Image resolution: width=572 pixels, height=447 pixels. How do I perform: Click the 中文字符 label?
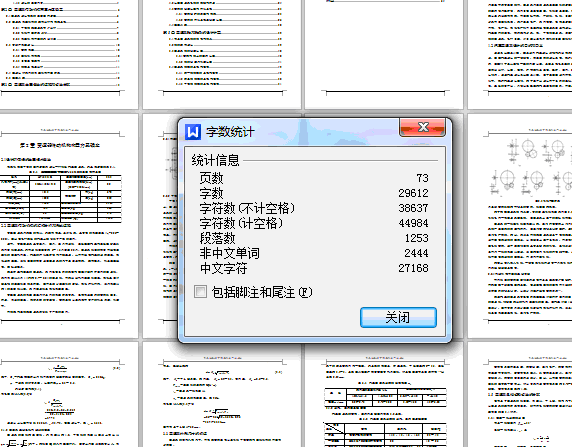(223, 268)
